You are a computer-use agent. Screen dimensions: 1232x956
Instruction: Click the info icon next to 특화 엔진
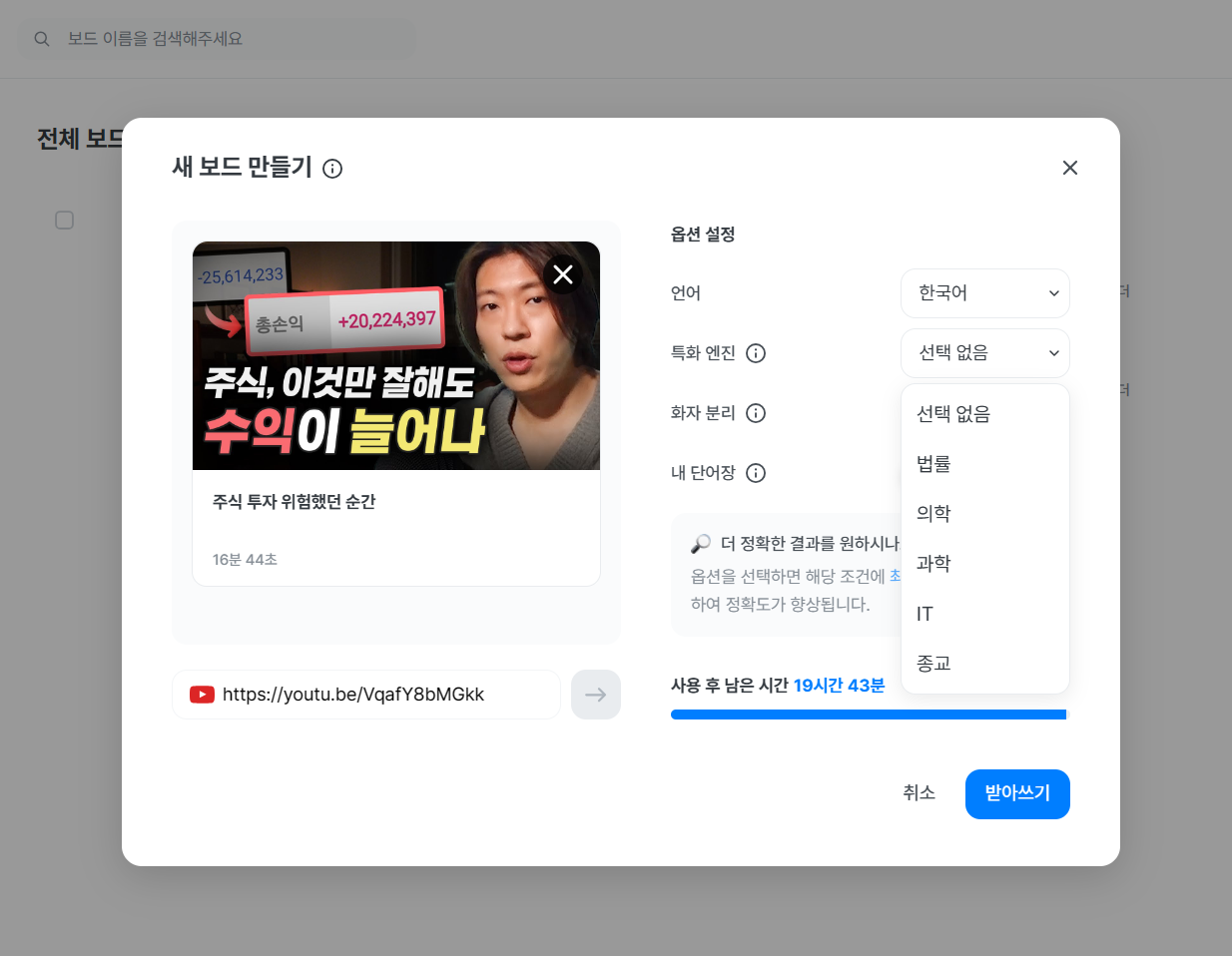[x=756, y=353]
